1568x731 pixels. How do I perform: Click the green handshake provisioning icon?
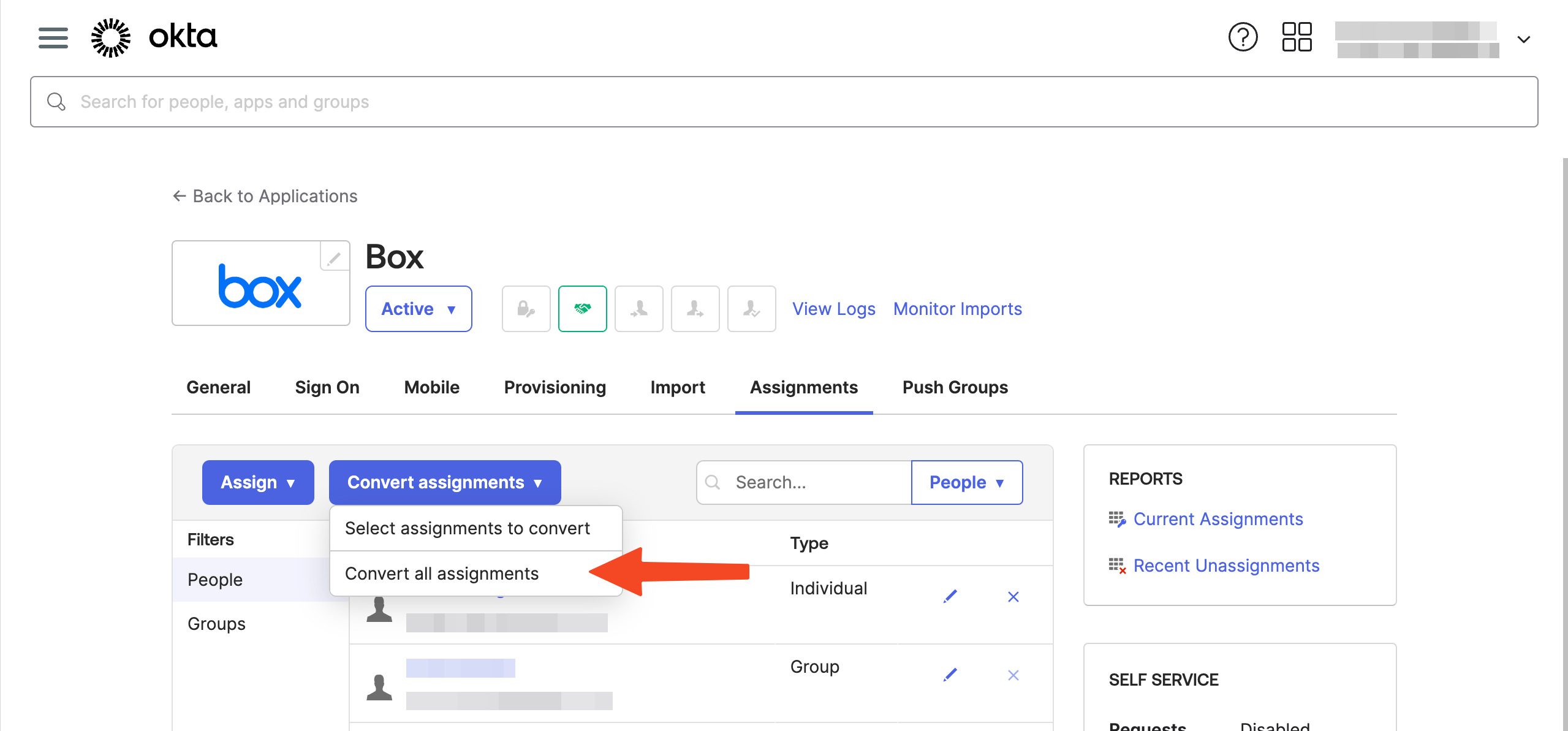[582, 309]
